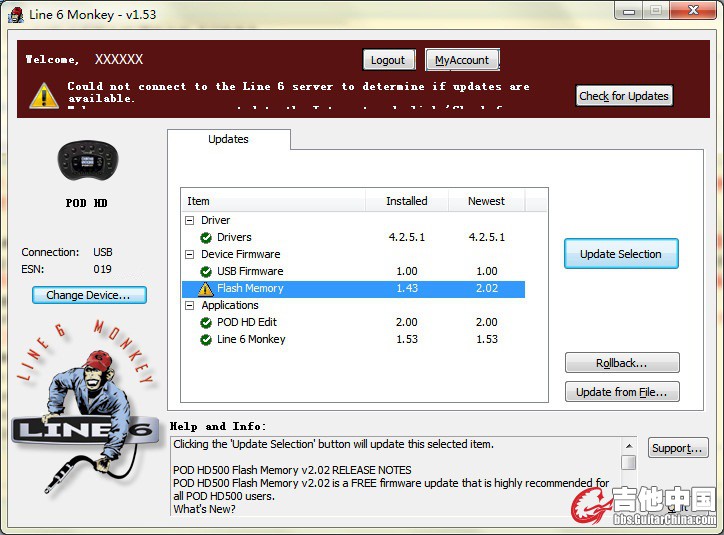Click the green check icon beside Drivers
The width and height of the screenshot is (724, 535).
coord(206,238)
